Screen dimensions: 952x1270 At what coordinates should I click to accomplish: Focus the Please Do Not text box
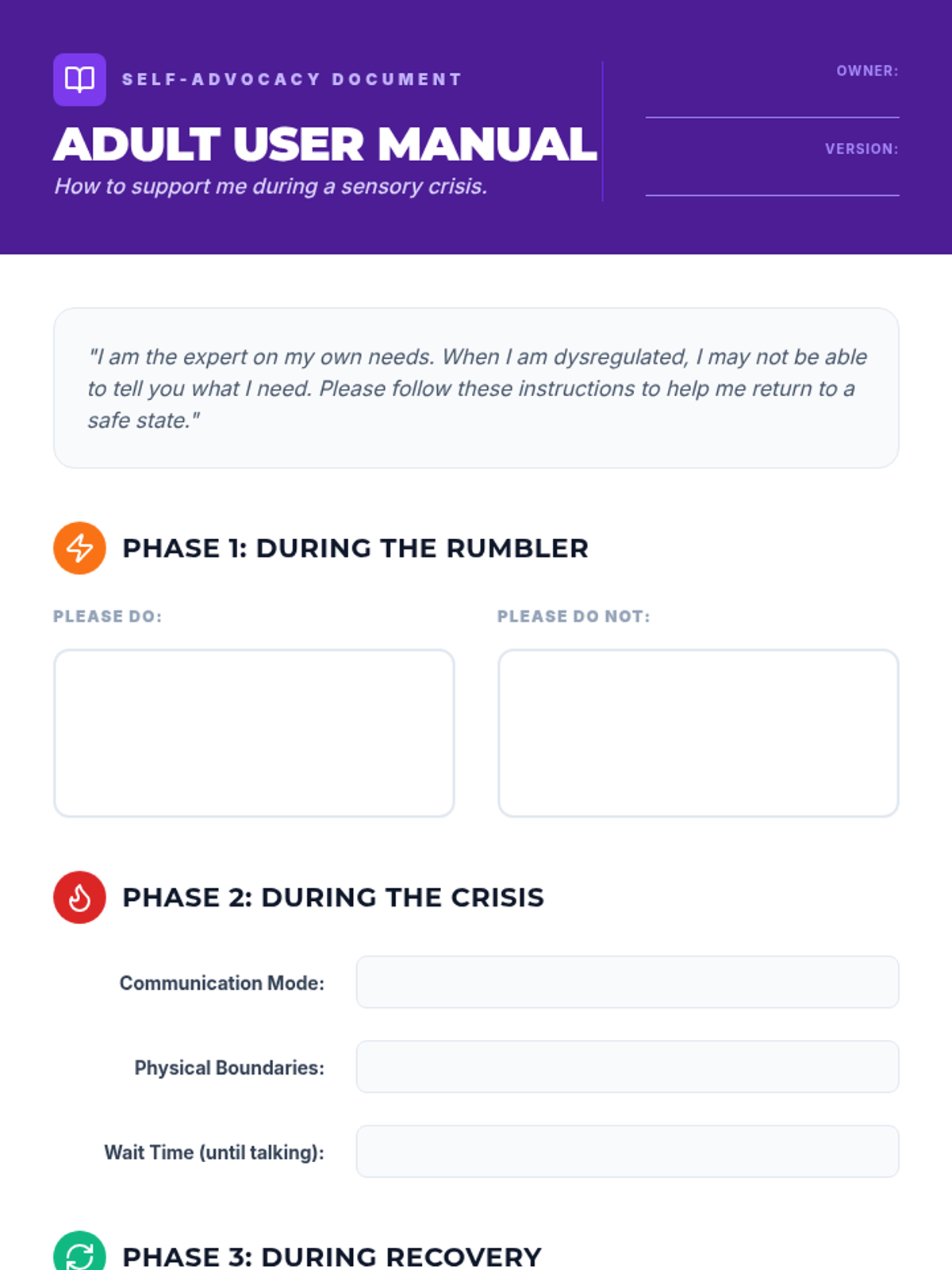[698, 733]
